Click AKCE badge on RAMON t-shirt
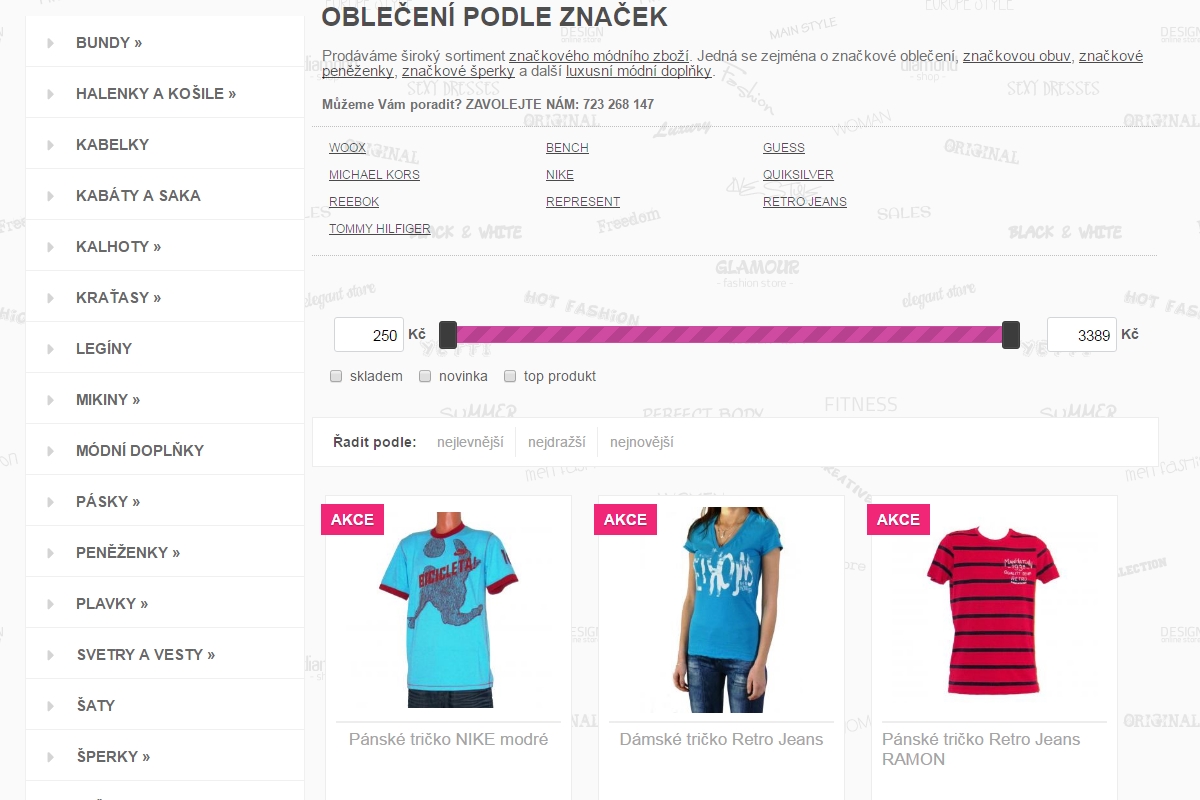 click(x=898, y=519)
